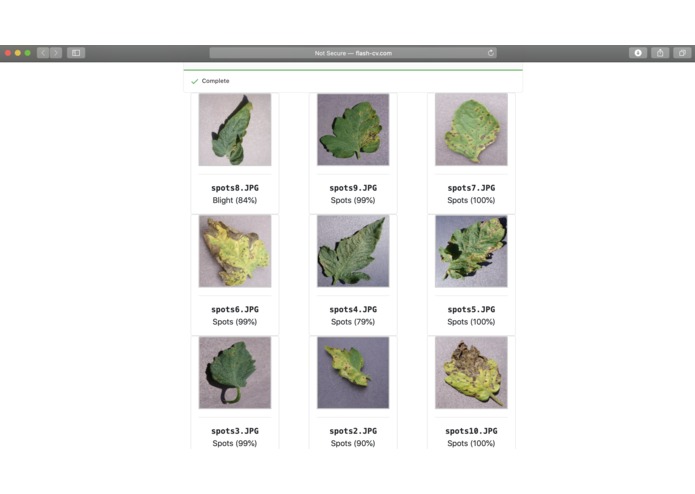This screenshot has height=494, width=695.
Task: Maximize Safari with the green button
Action: (x=27, y=53)
